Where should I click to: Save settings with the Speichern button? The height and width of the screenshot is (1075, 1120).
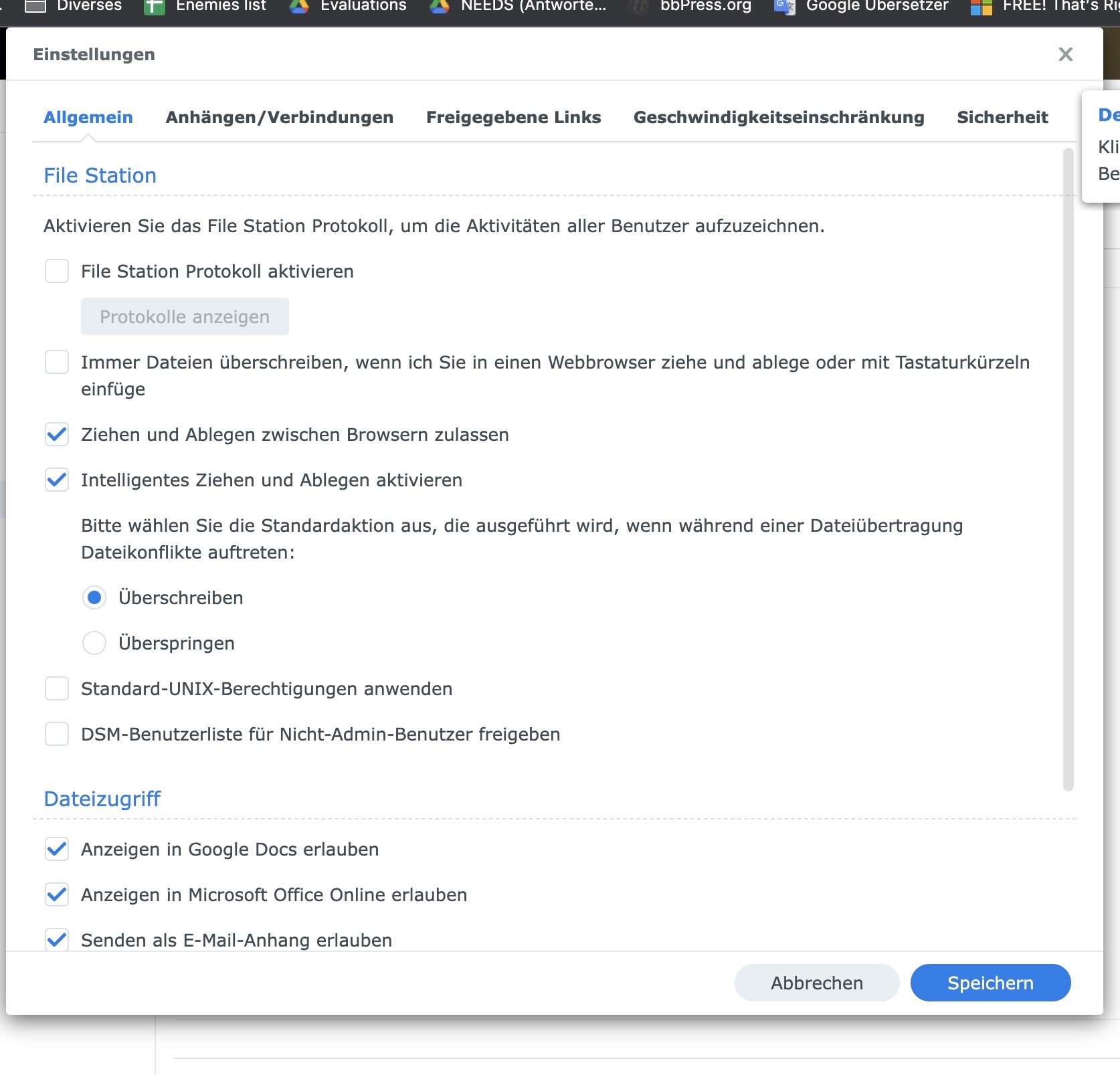point(990,983)
